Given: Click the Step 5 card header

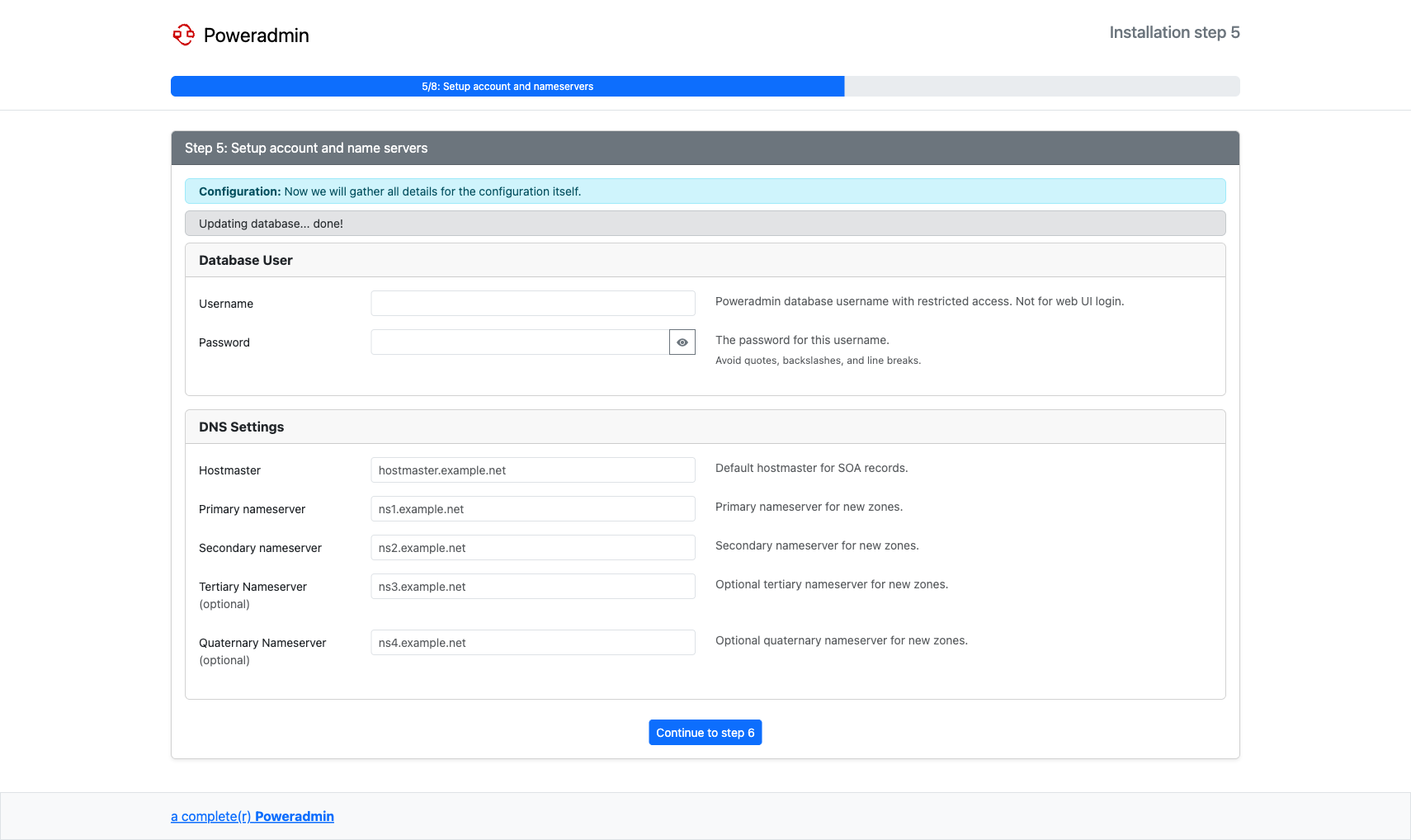Looking at the screenshot, I should click(306, 149).
